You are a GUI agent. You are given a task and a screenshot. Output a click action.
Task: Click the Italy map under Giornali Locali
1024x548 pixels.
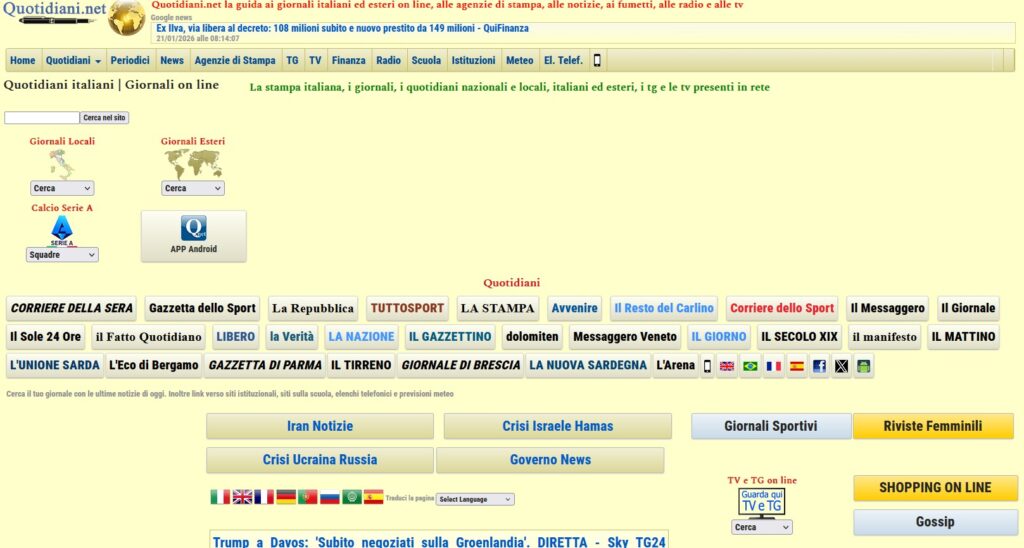pyautogui.click(x=62, y=164)
